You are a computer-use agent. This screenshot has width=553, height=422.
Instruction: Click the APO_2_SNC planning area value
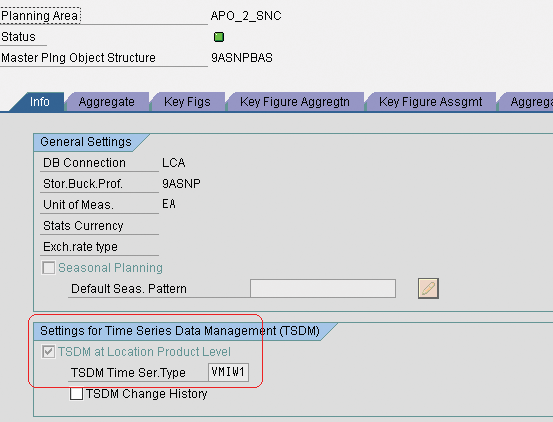(246, 16)
